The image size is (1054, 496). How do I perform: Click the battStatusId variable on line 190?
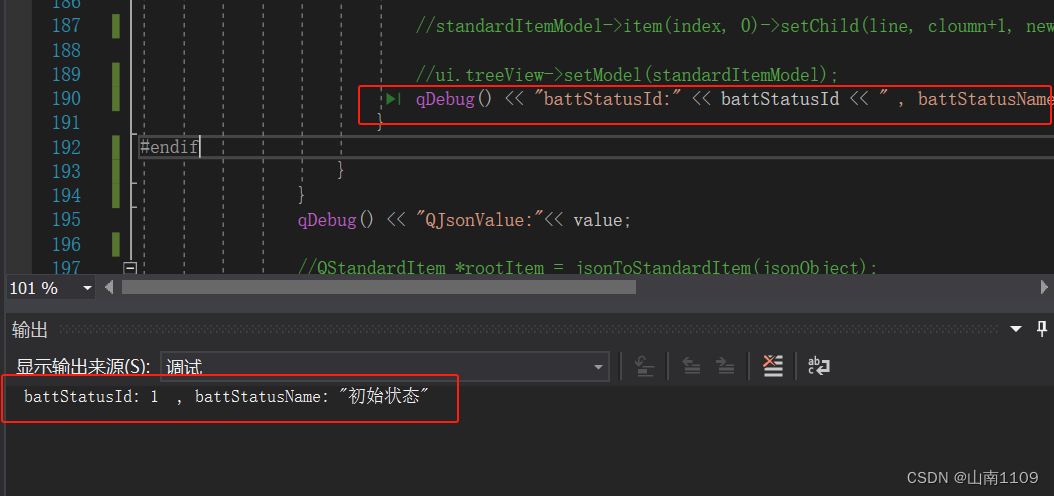coord(780,99)
